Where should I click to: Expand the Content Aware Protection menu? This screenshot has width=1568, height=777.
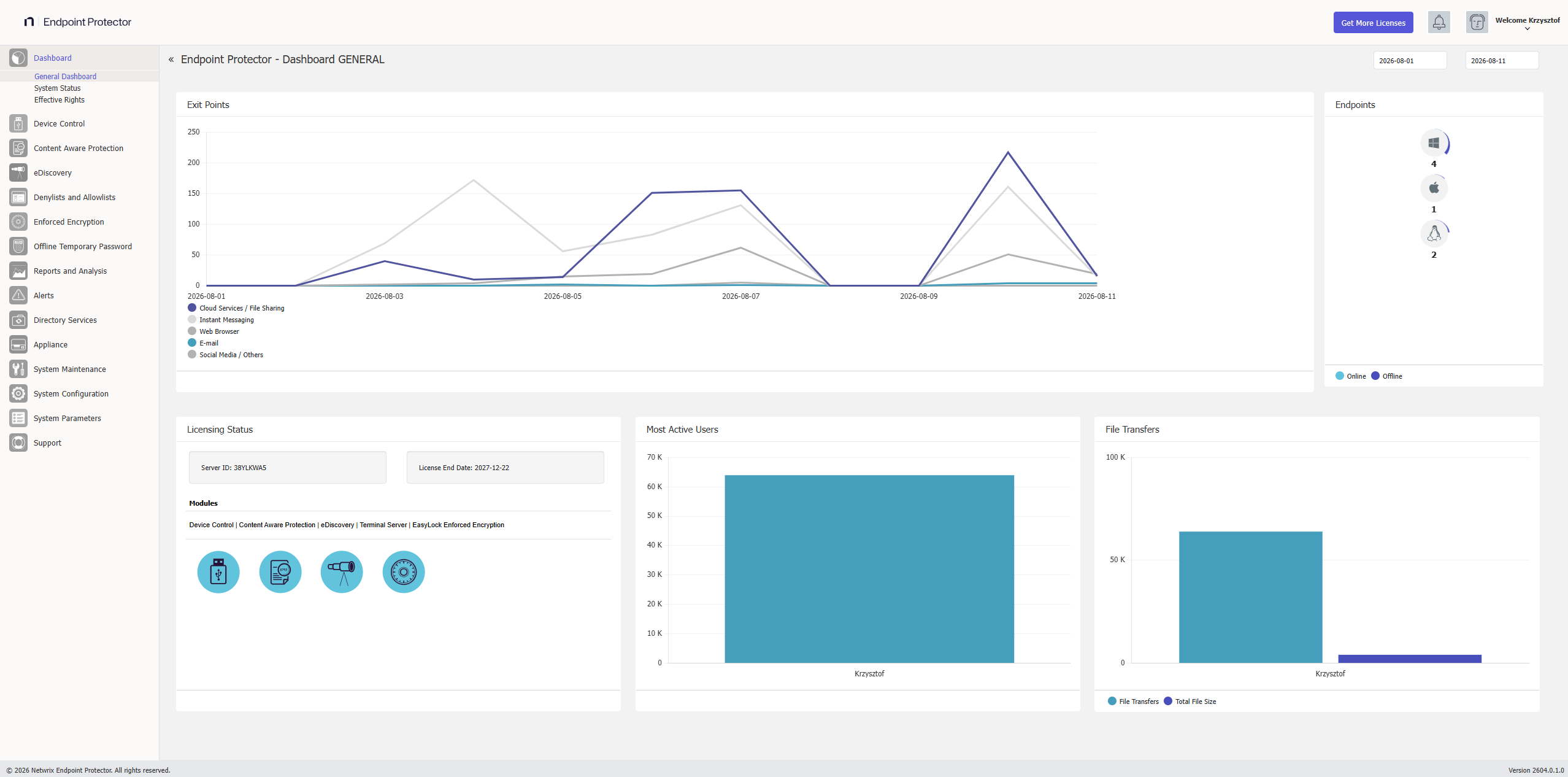[x=79, y=148]
